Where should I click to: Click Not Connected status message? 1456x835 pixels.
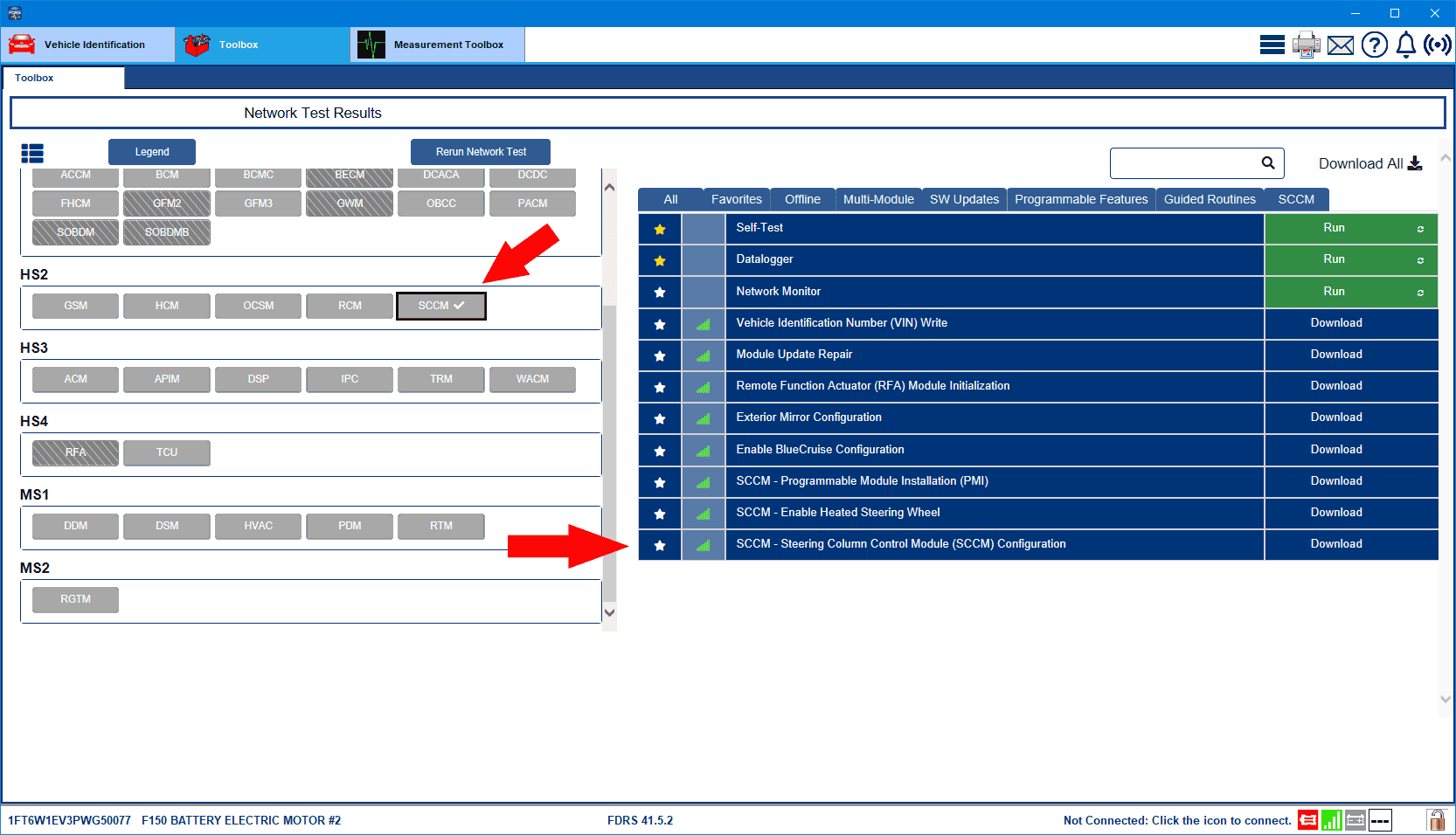click(1177, 820)
